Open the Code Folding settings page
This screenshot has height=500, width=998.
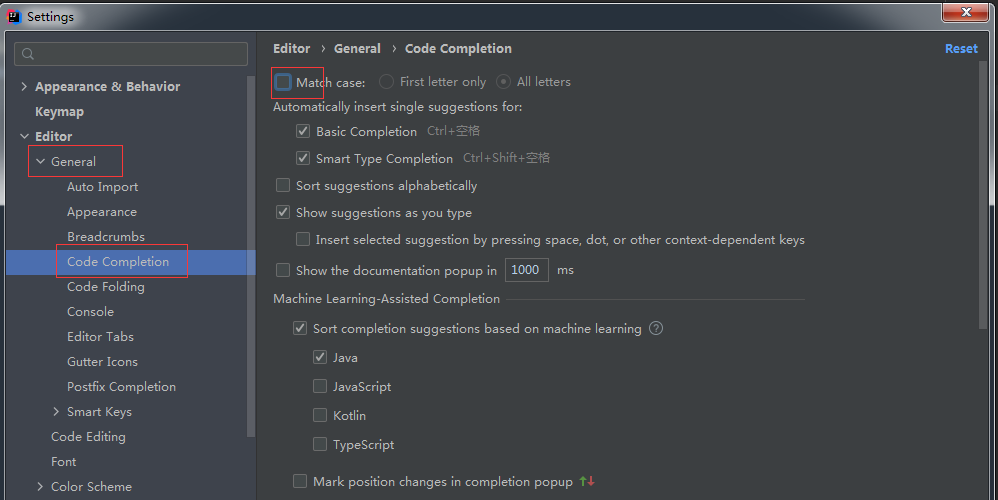[x=105, y=287]
